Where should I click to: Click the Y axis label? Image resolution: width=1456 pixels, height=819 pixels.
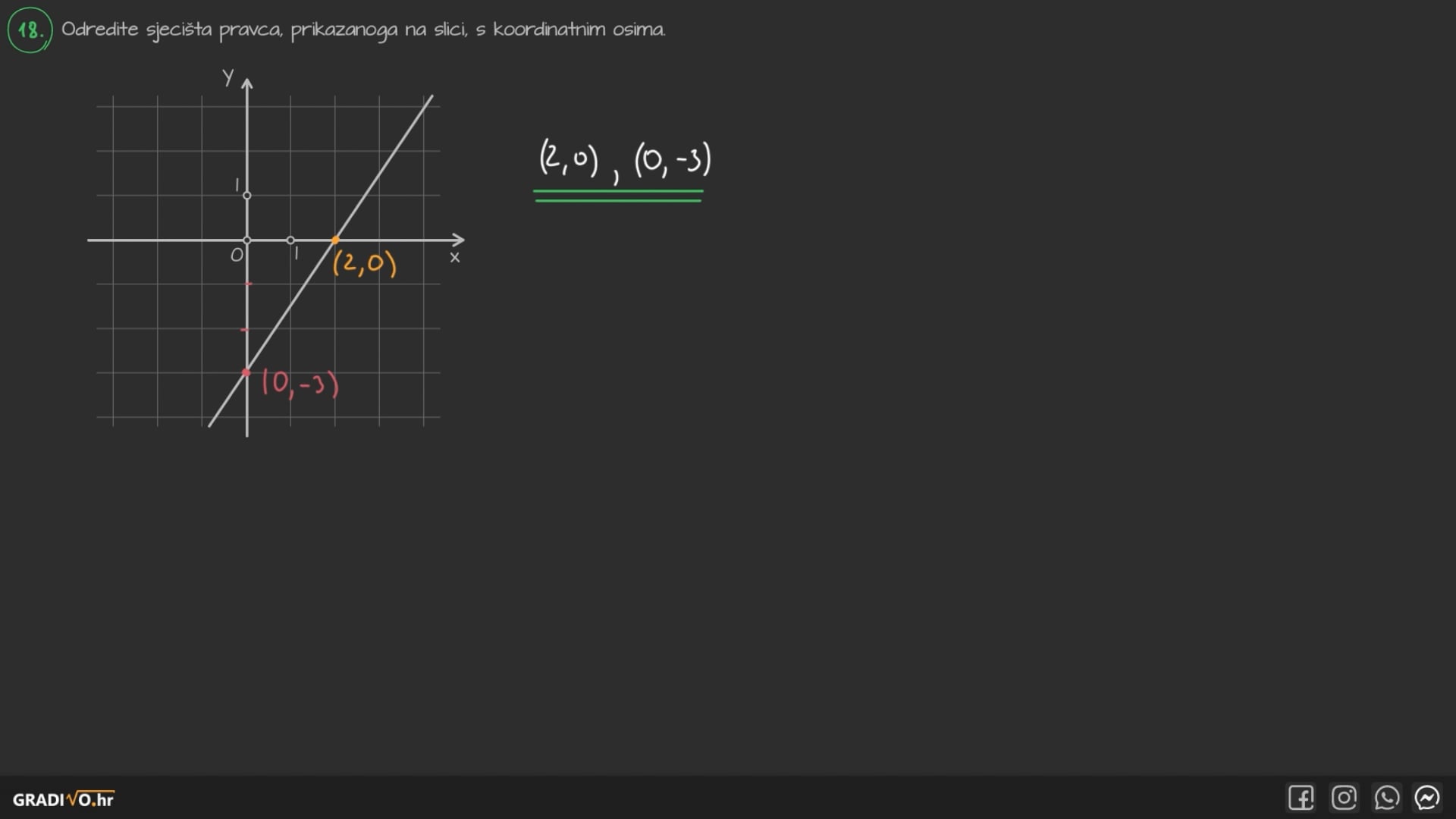pos(227,77)
